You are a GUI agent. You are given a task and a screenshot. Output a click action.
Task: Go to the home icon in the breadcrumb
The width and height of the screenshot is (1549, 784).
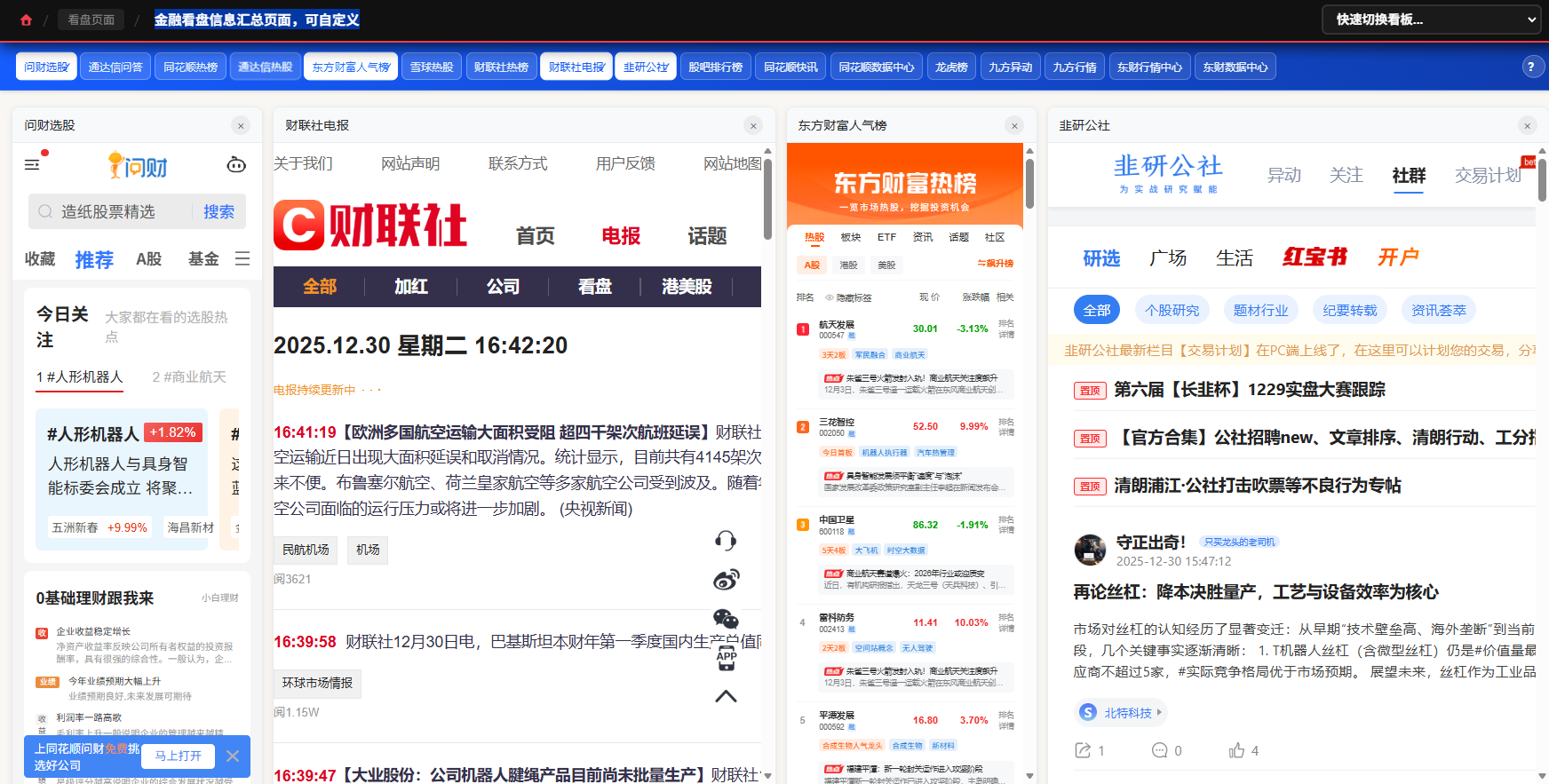pos(26,20)
